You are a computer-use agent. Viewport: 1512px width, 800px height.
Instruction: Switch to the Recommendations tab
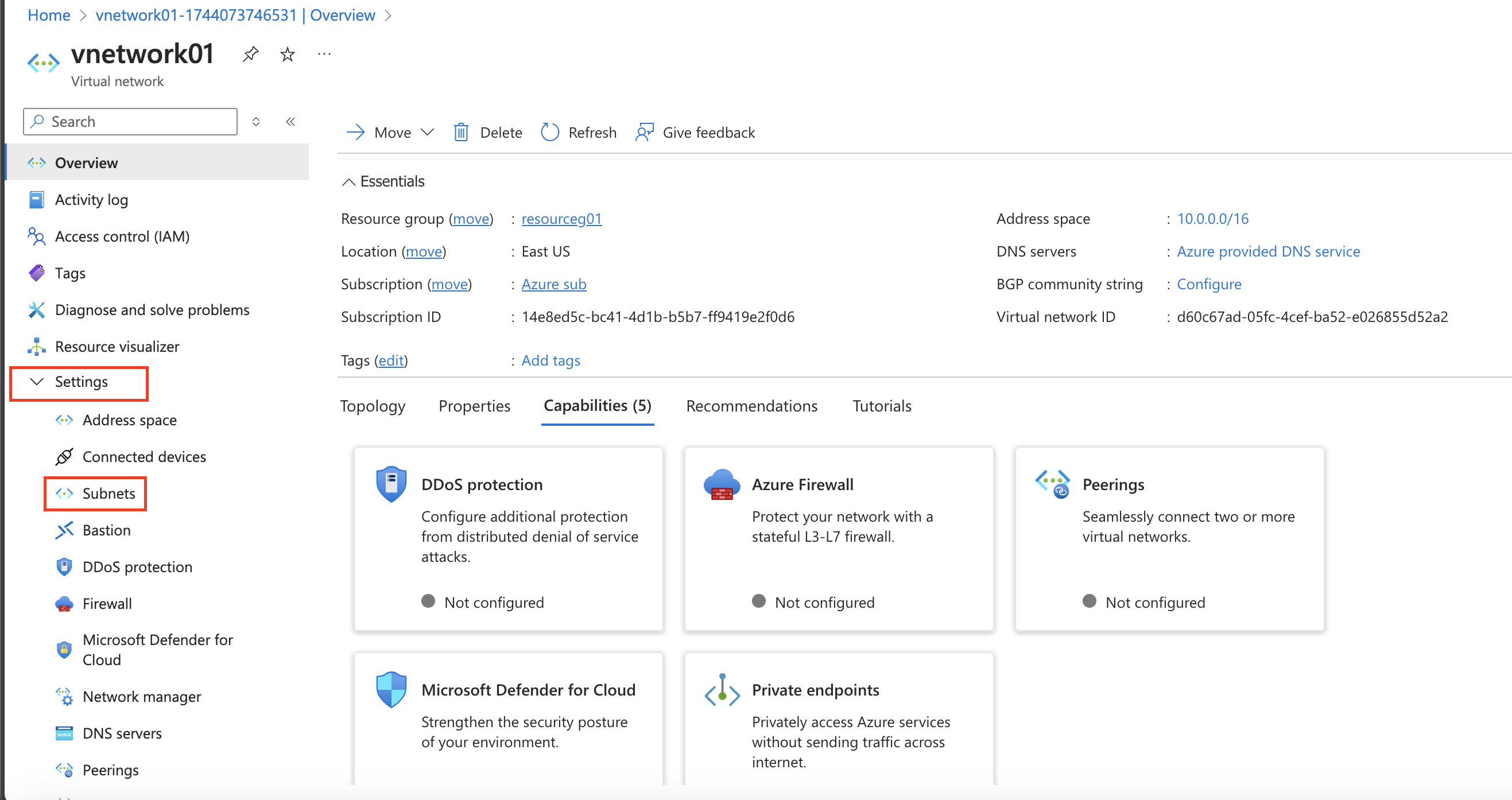click(x=751, y=406)
